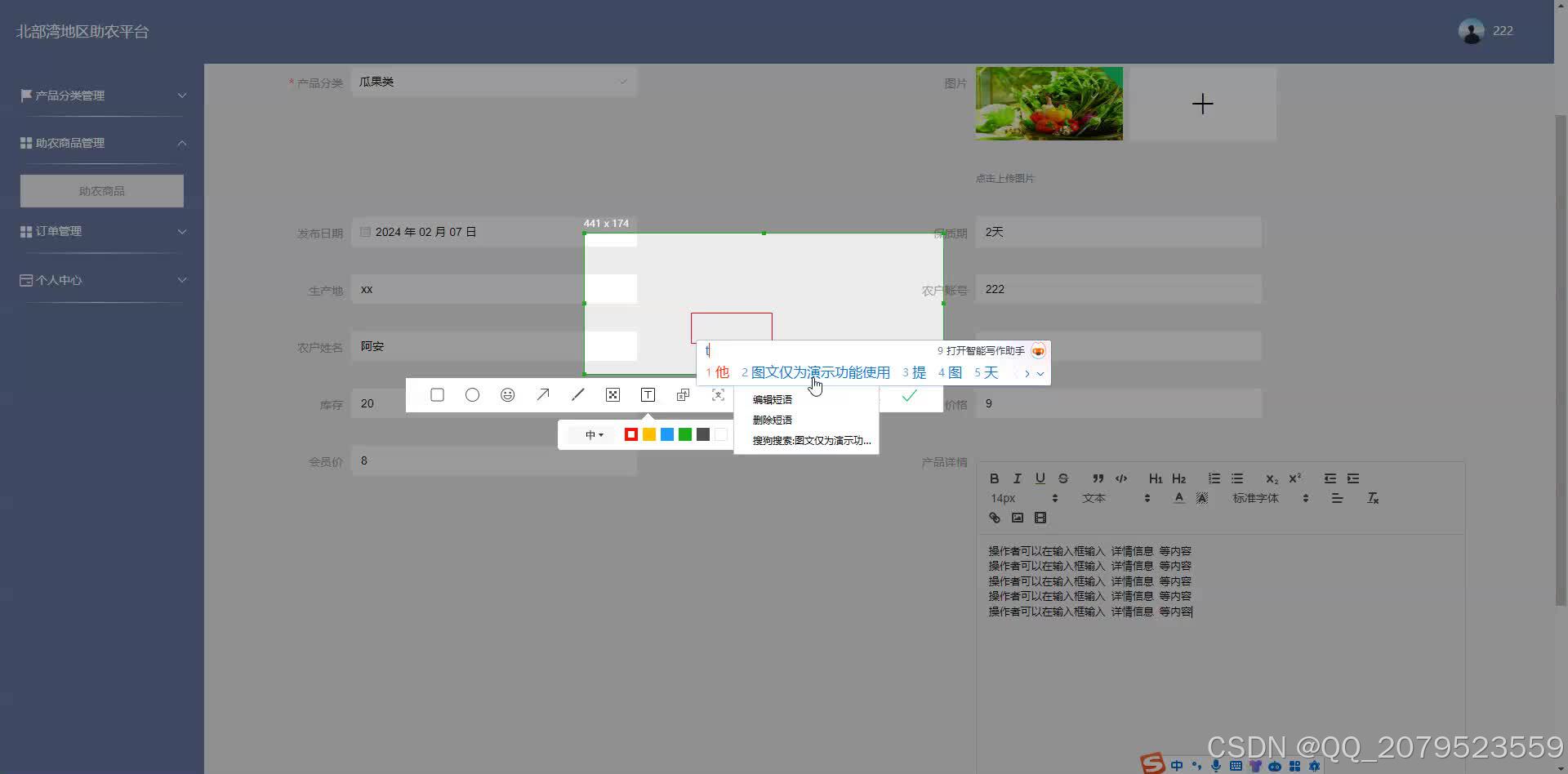
Task: Expand the 订单管理 sidebar menu
Action: (102, 231)
